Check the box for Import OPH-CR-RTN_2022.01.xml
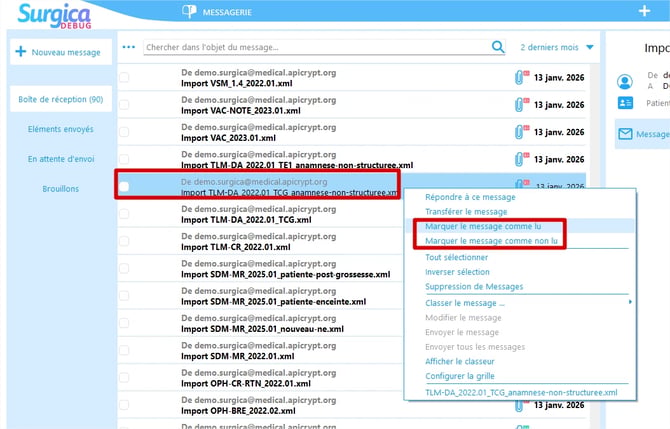Image resolution: width=670 pixels, height=429 pixels. click(x=124, y=378)
